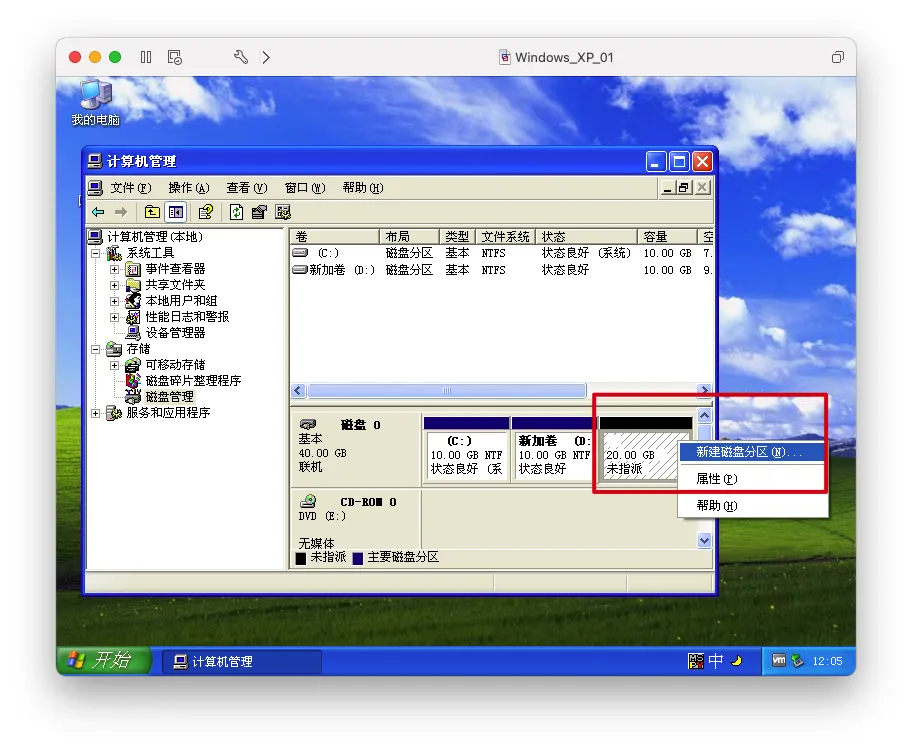Click the horizontal scrollbar right arrow

(704, 390)
